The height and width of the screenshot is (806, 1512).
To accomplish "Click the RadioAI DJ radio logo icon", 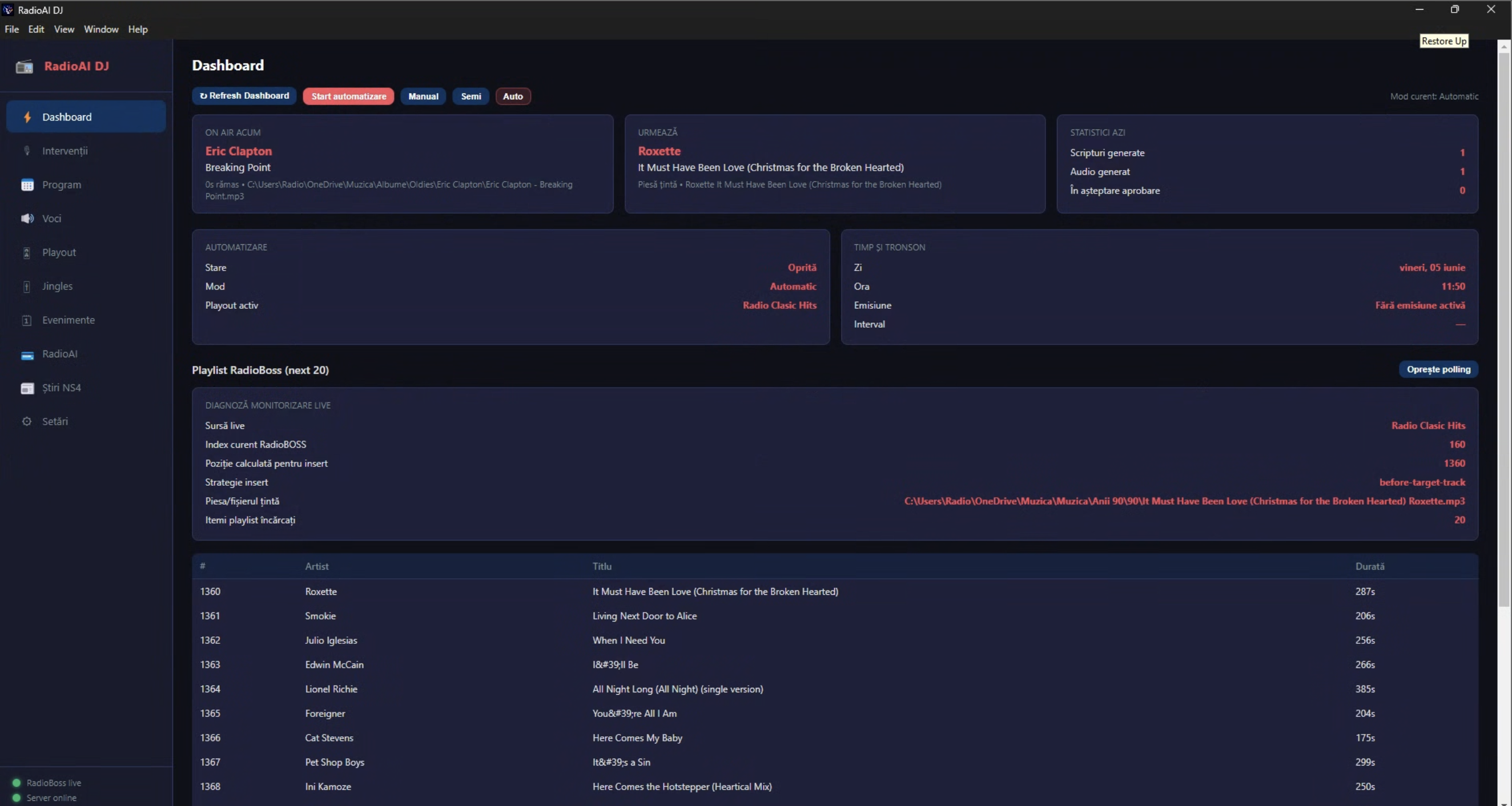I will pos(24,66).
